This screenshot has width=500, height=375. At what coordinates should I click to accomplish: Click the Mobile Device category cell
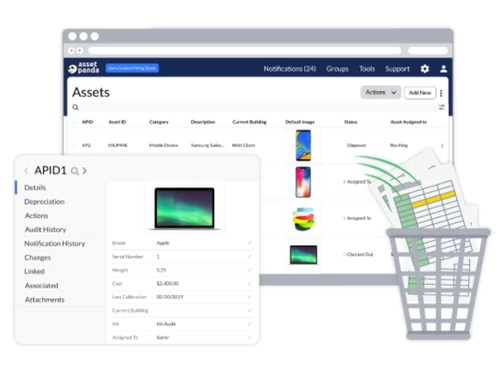pos(163,145)
